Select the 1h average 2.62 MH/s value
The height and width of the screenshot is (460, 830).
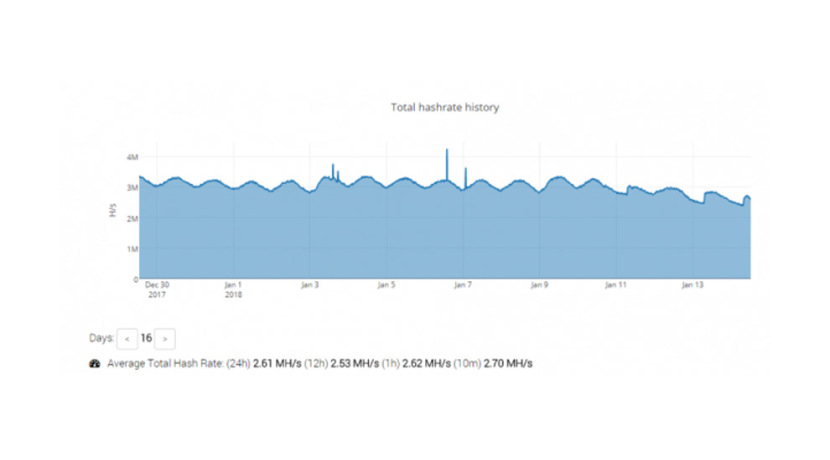point(426,364)
